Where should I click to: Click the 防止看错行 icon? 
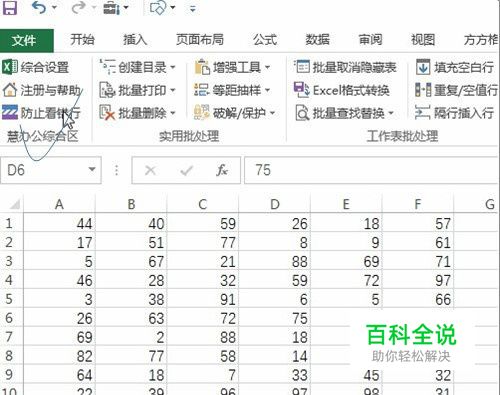click(10, 113)
